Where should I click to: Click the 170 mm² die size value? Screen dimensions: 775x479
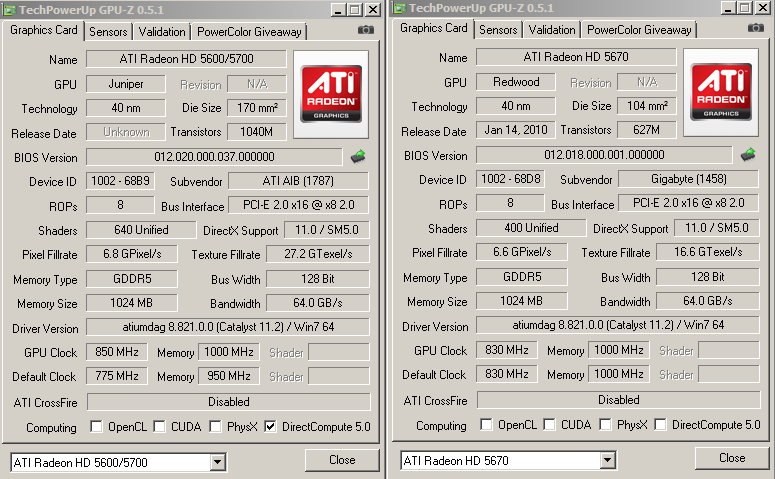coord(257,108)
